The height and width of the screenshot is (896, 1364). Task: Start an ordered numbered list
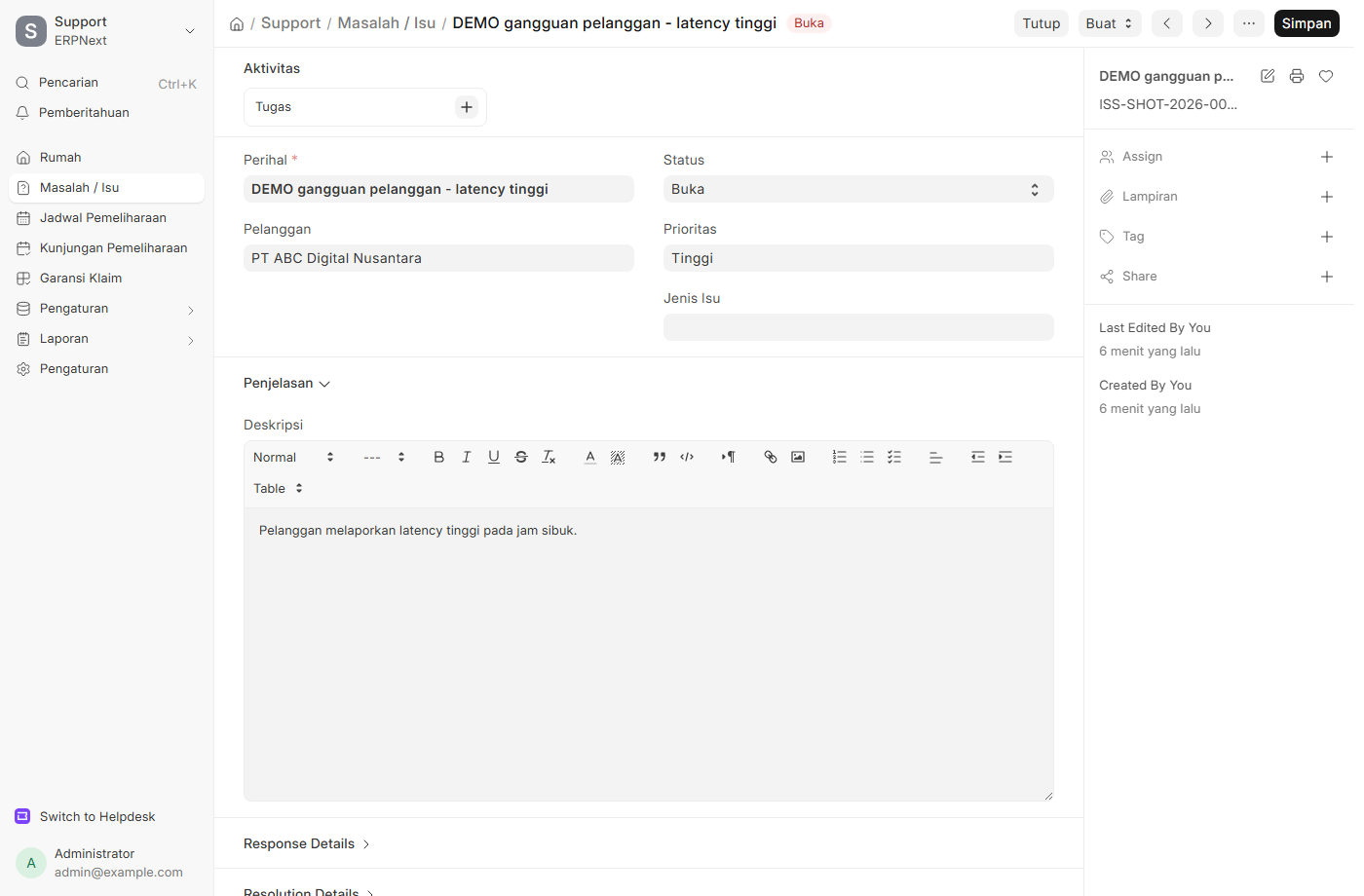pos(840,457)
